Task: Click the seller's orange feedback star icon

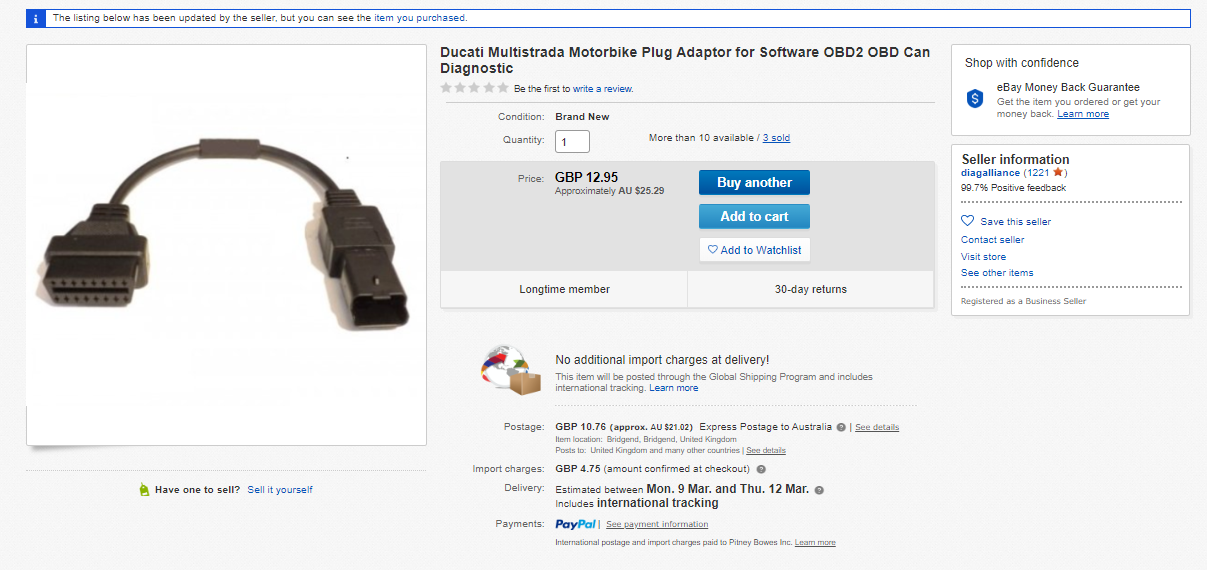Action: point(1058,173)
